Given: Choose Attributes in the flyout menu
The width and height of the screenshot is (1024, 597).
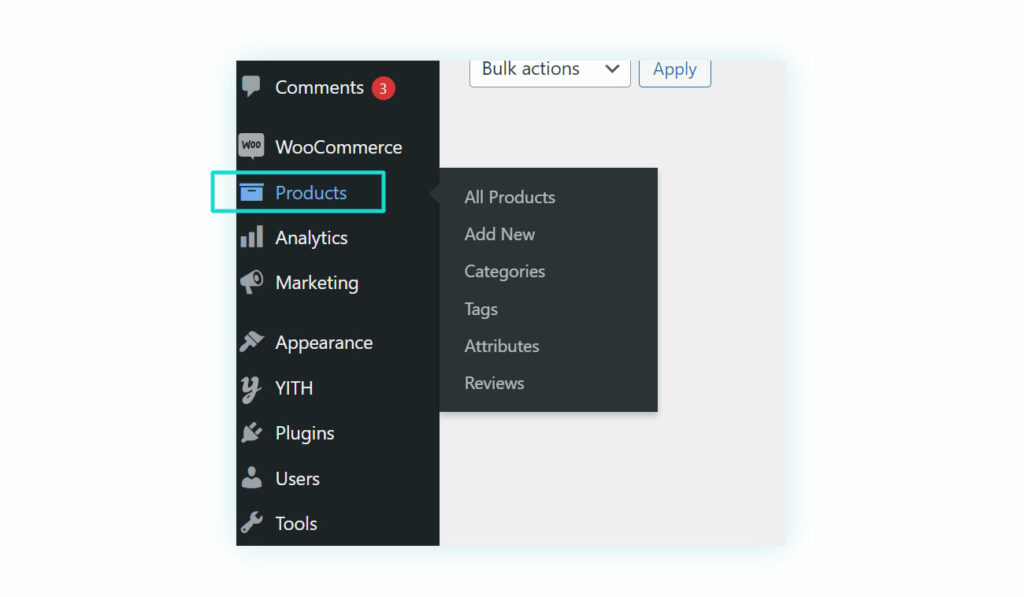Looking at the screenshot, I should (502, 346).
